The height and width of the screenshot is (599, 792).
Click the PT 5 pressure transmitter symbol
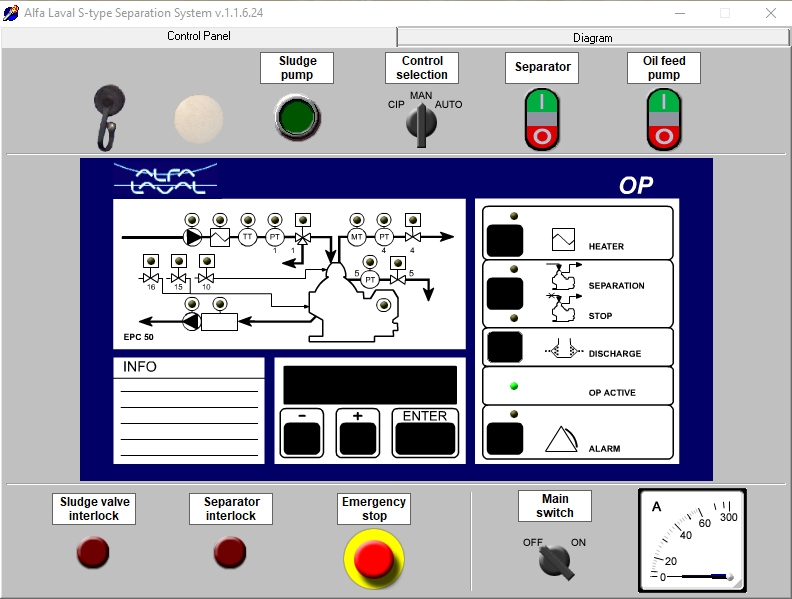pyautogui.click(x=370, y=280)
